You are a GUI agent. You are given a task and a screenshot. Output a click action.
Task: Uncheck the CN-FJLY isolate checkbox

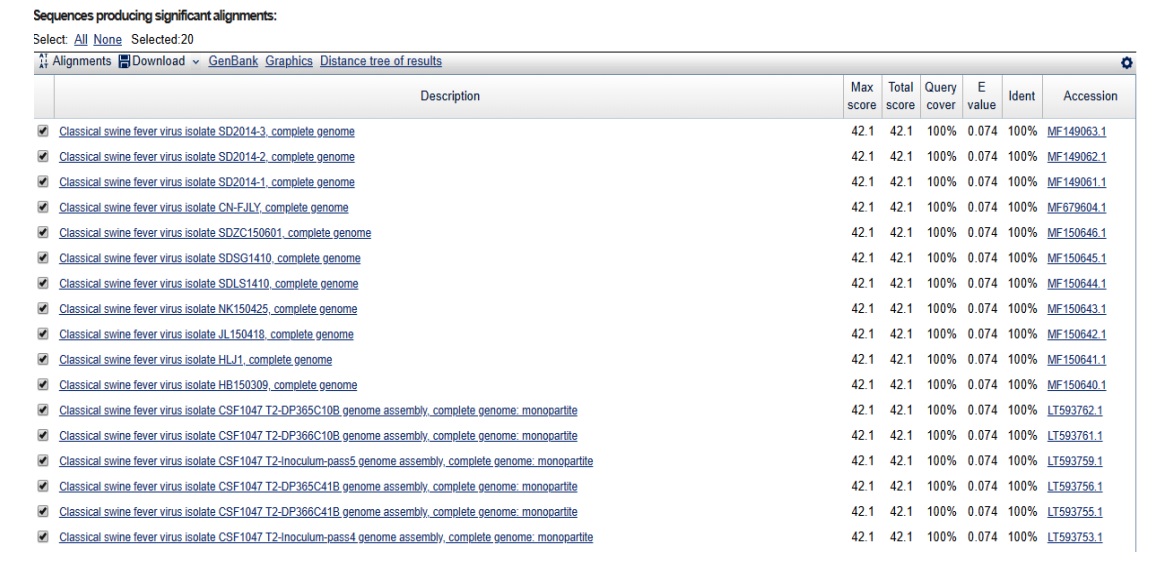click(42, 207)
